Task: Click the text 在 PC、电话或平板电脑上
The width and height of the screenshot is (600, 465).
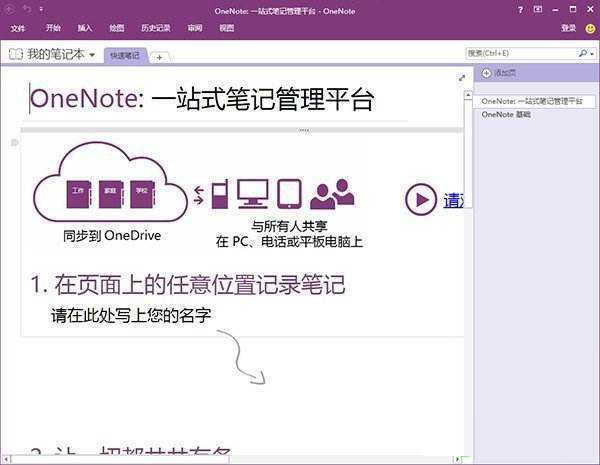Action: coord(289,242)
